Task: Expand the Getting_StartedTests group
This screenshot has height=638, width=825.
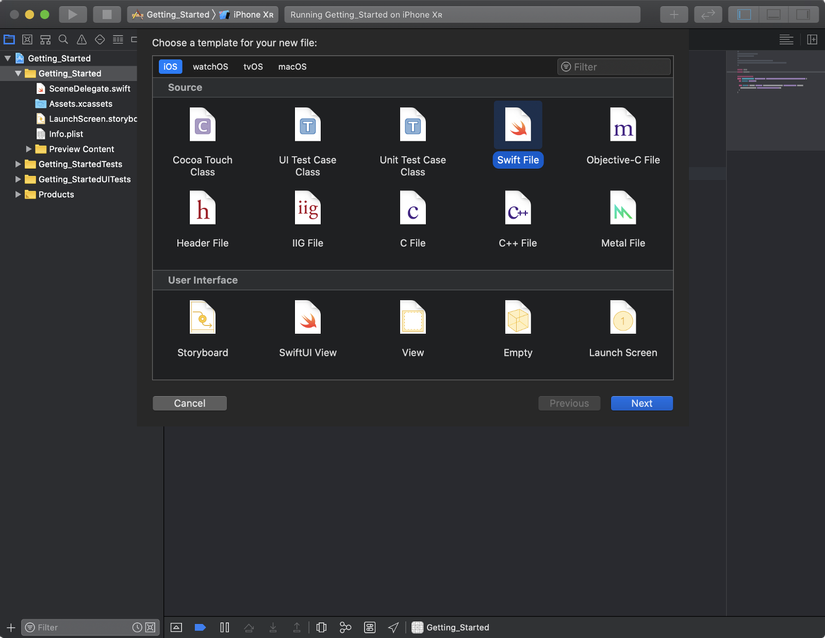Action: point(18,164)
